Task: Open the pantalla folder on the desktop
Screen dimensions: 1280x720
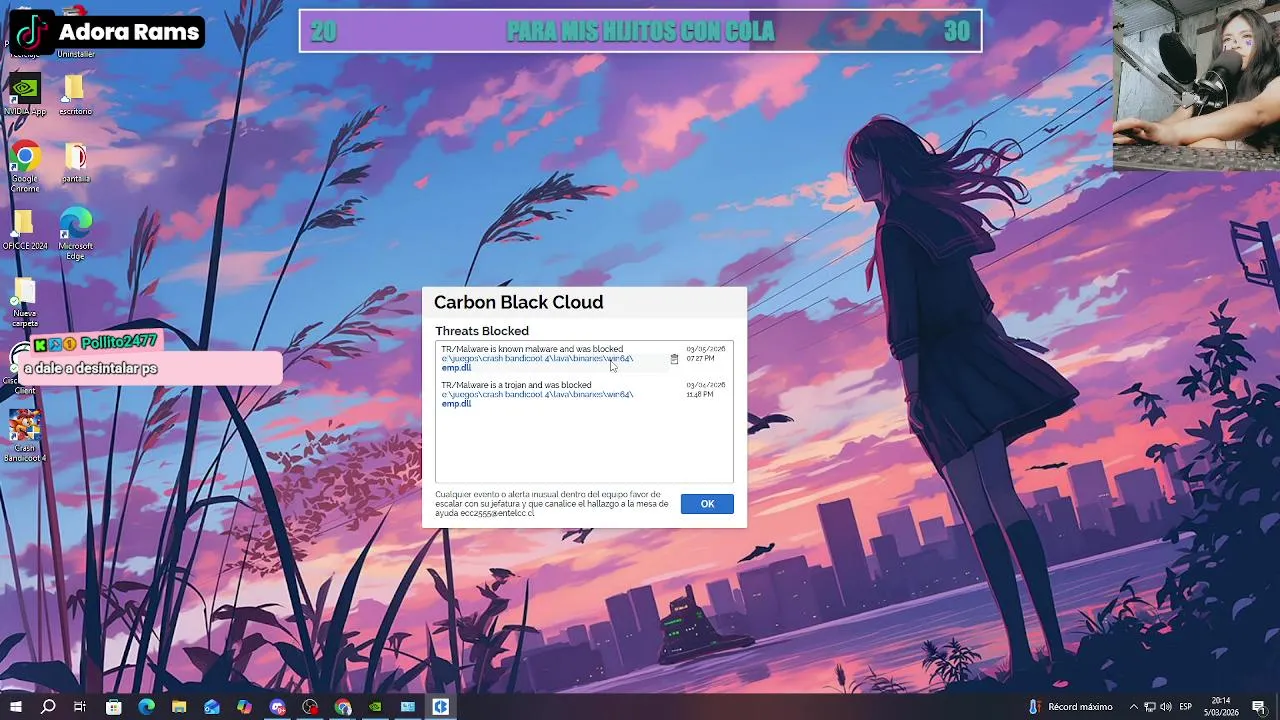Action: (75, 163)
